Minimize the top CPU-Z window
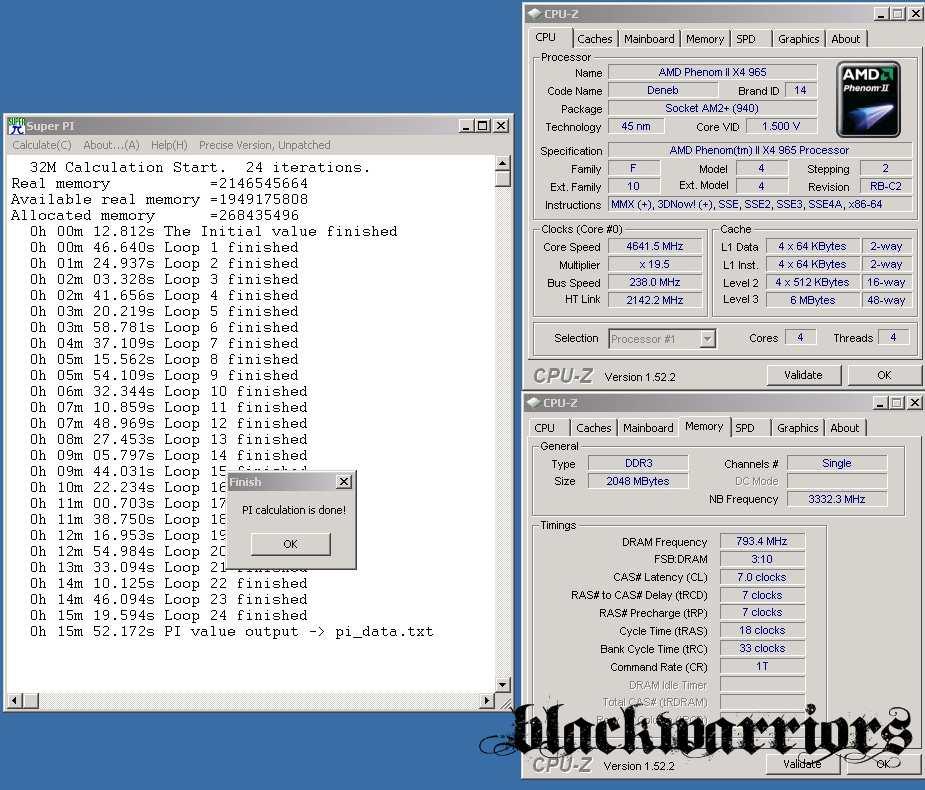The image size is (925, 790). click(881, 14)
